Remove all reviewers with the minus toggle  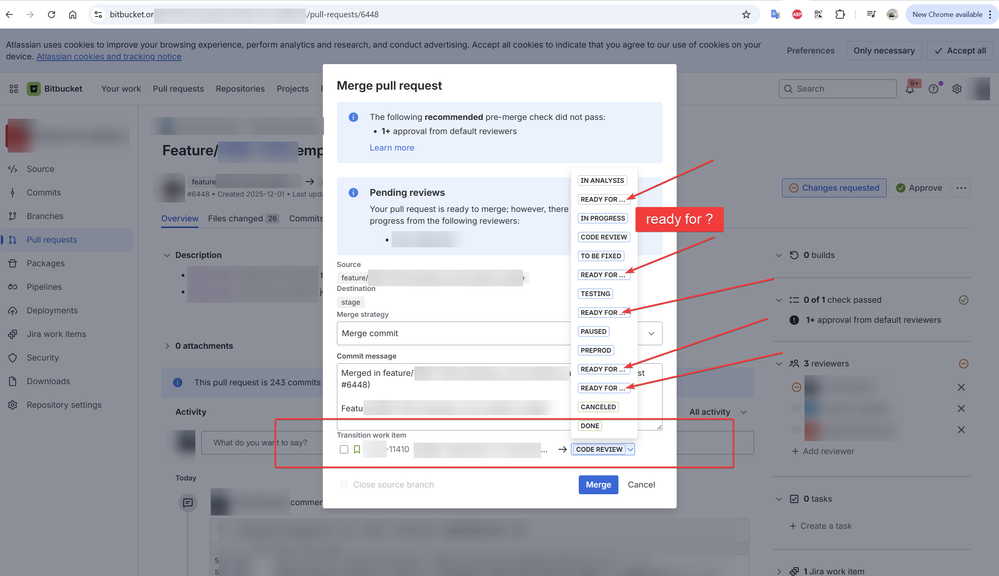964,363
